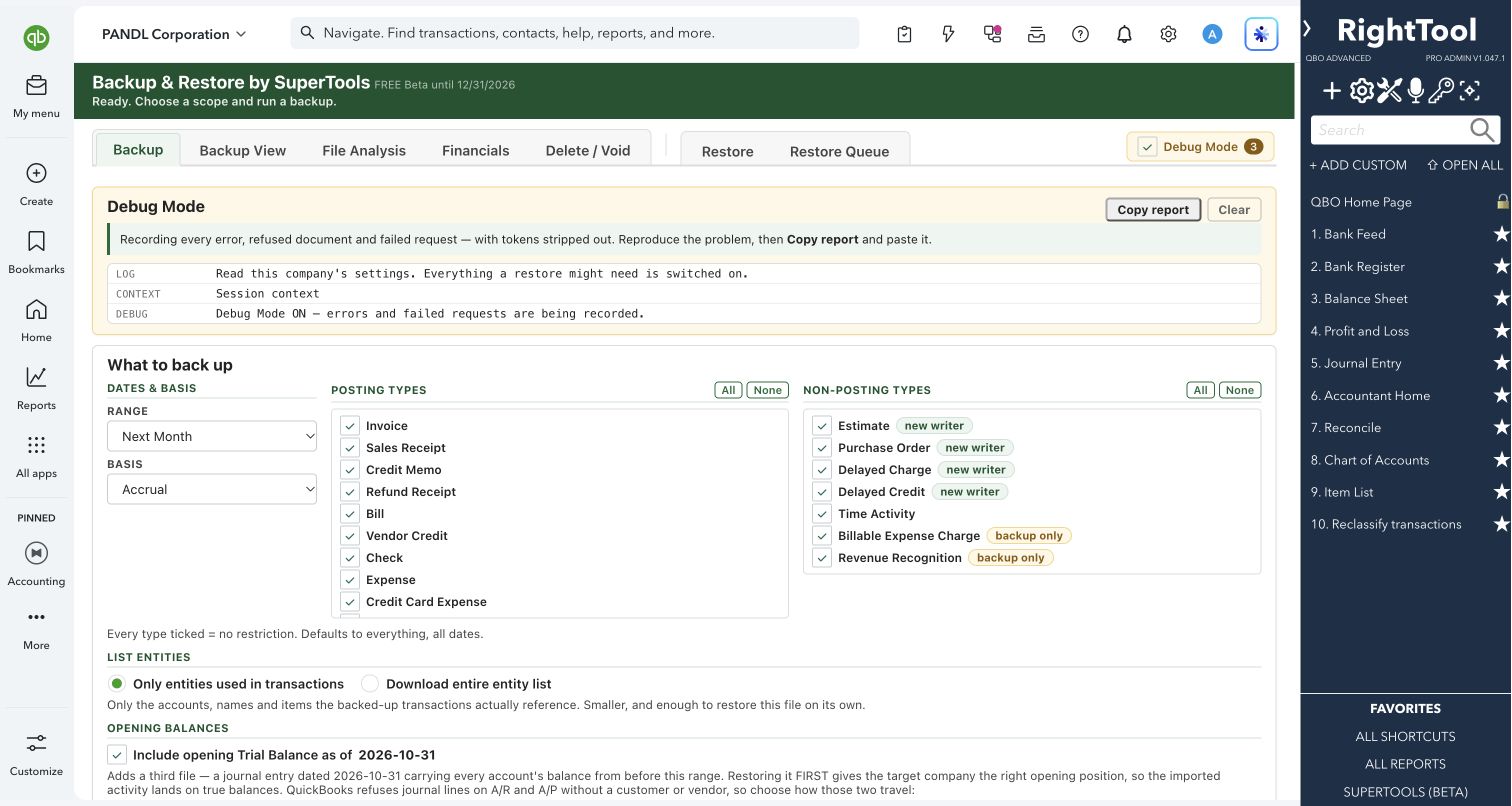This screenshot has width=1512, height=806.
Task: Switch to the Financials tab
Action: point(476,151)
